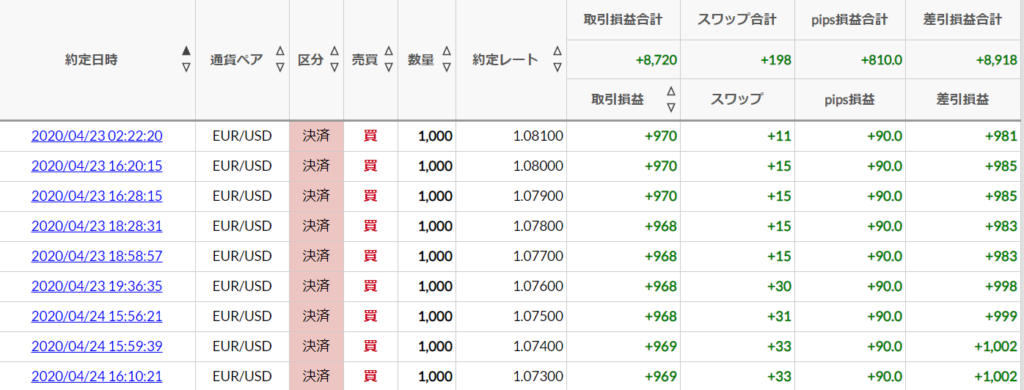
Task: Select the +198 swap total value
Action: click(776, 60)
